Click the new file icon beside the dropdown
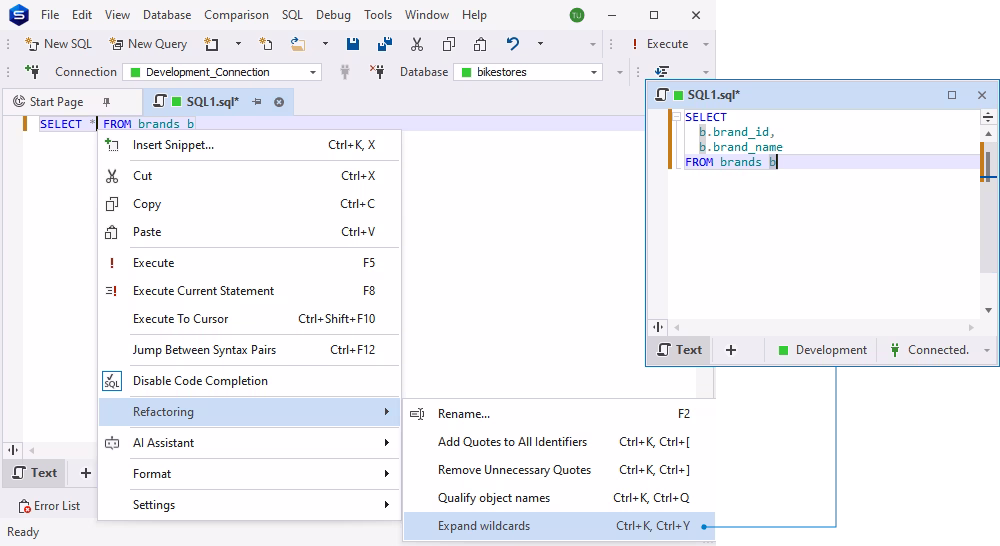 (265, 44)
